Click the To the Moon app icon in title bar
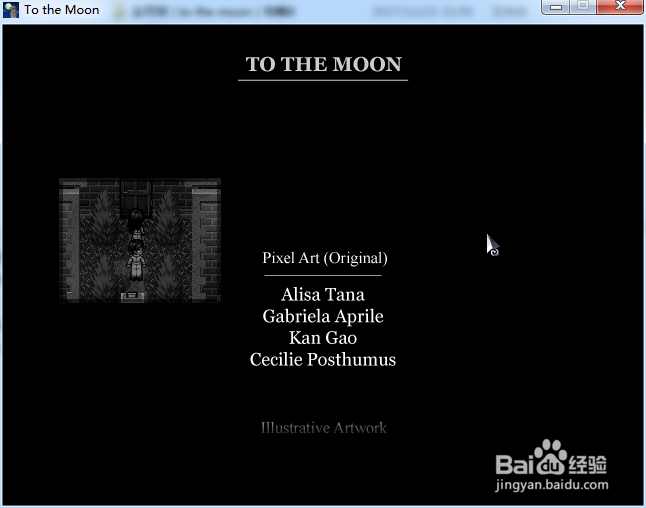Viewport: 646px width, 508px height. [11, 9]
